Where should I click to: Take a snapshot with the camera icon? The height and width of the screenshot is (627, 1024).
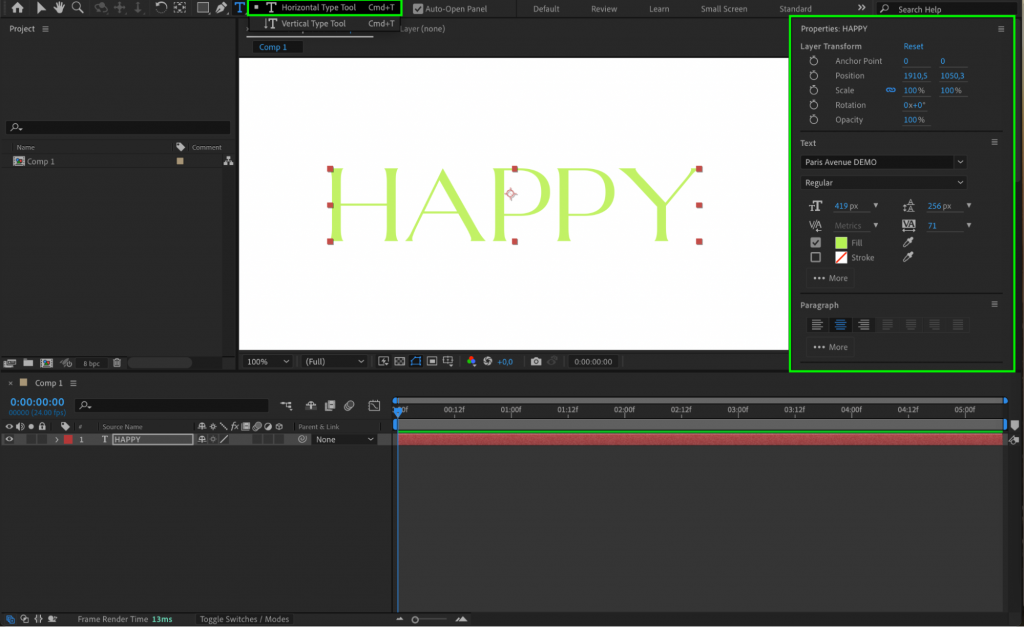pos(536,361)
